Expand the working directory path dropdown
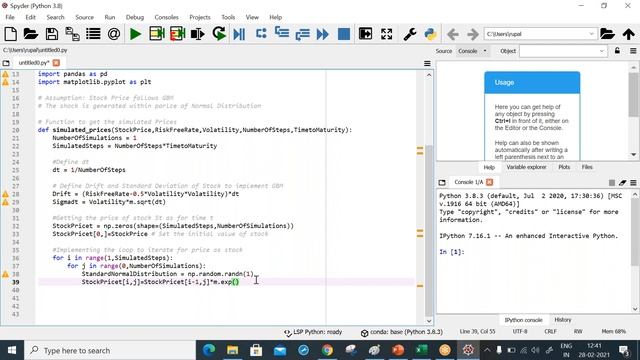The width and height of the screenshot is (640, 360). 591,34
